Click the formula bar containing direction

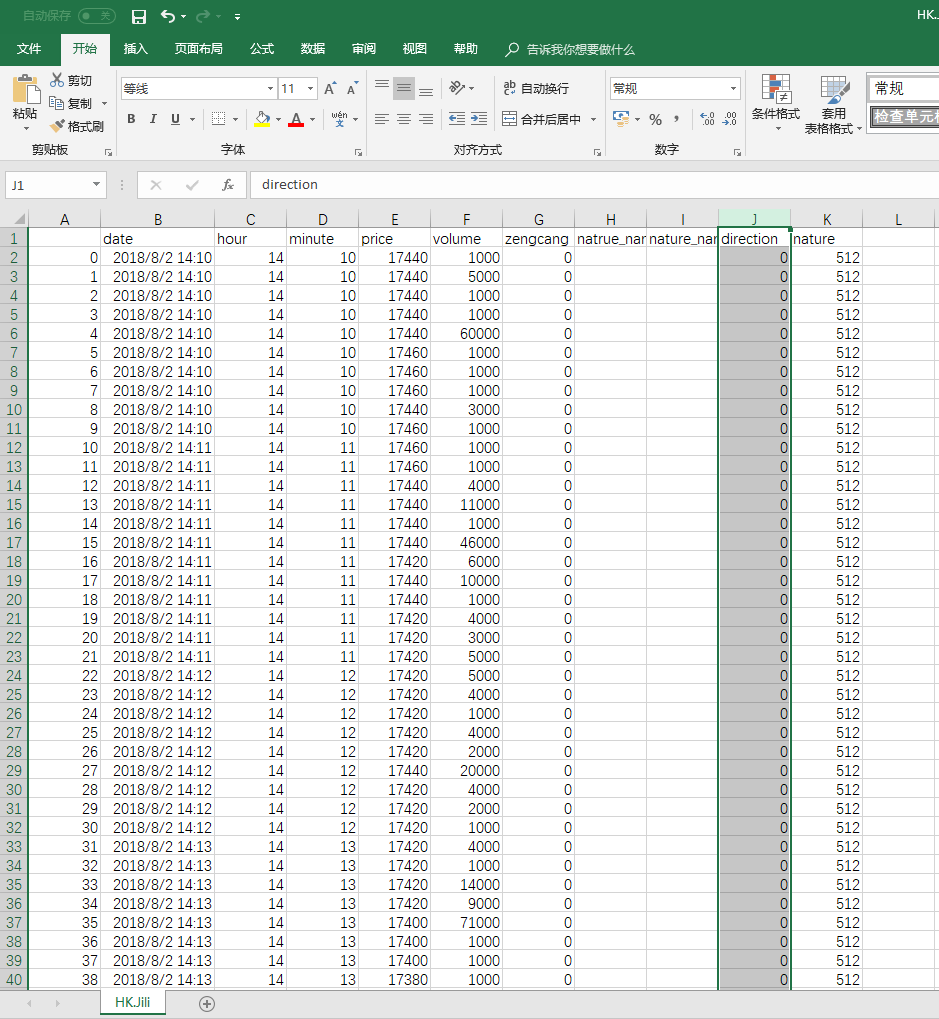pos(594,185)
